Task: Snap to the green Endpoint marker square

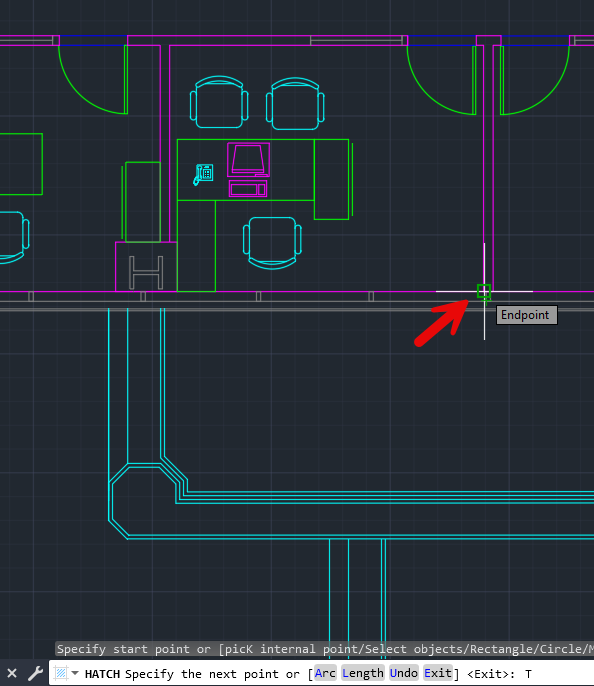Action: click(484, 291)
